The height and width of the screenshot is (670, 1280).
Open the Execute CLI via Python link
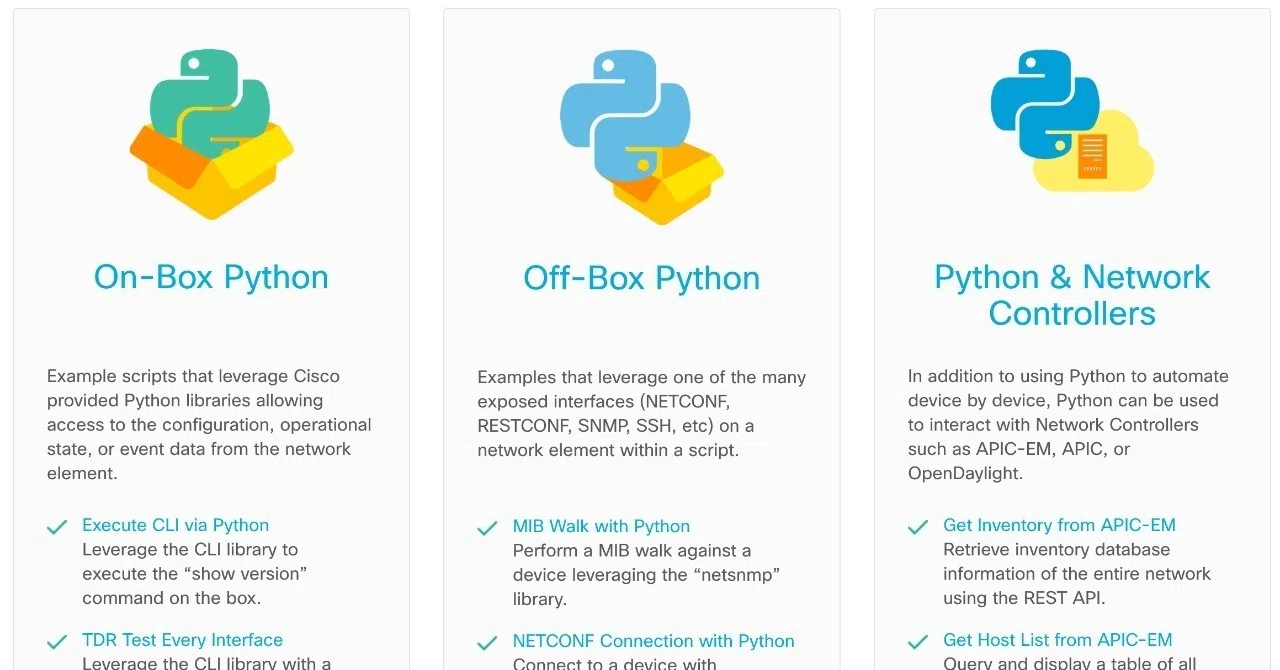[x=175, y=525]
